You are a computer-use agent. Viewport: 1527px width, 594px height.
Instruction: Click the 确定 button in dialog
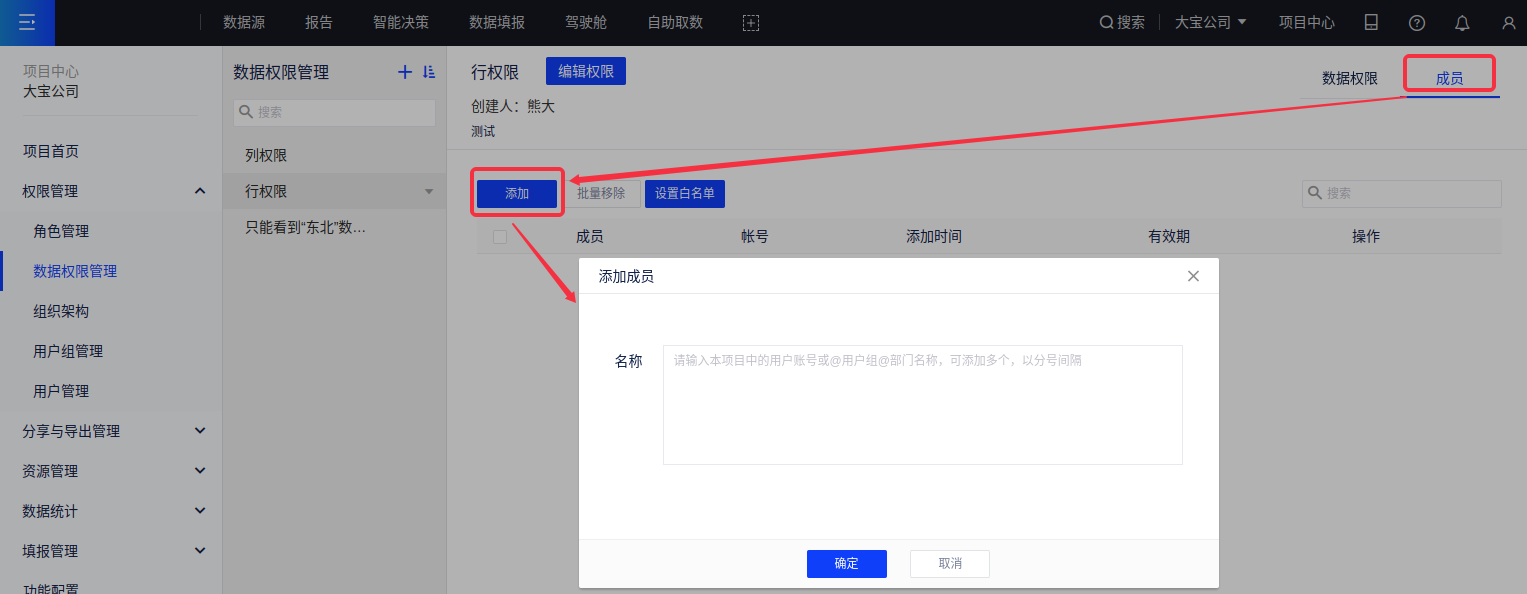pos(846,563)
